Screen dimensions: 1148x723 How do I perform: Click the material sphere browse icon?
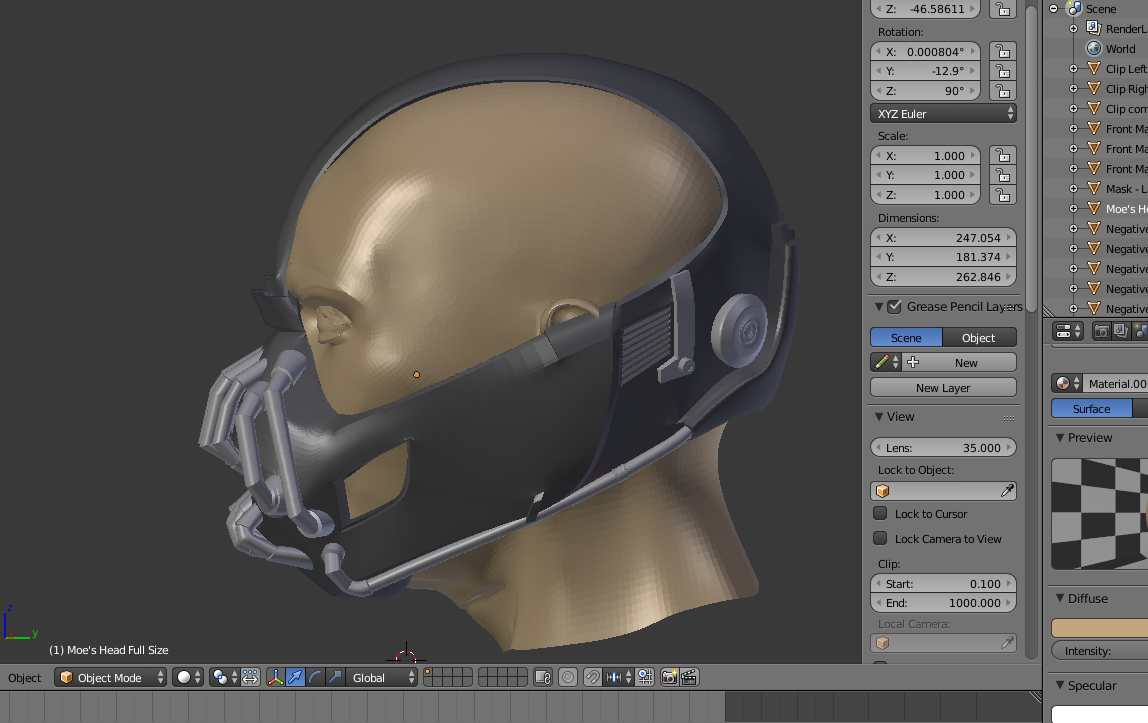point(1066,383)
